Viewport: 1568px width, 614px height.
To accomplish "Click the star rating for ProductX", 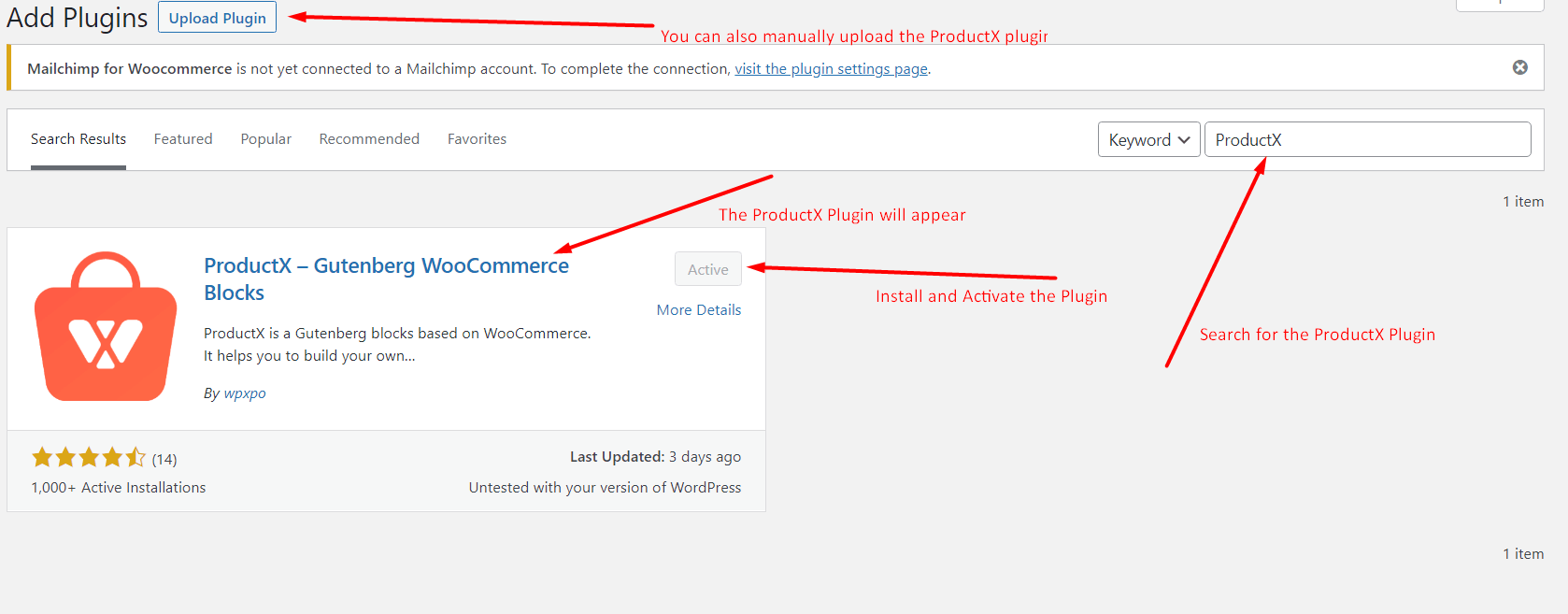I will tap(89, 457).
